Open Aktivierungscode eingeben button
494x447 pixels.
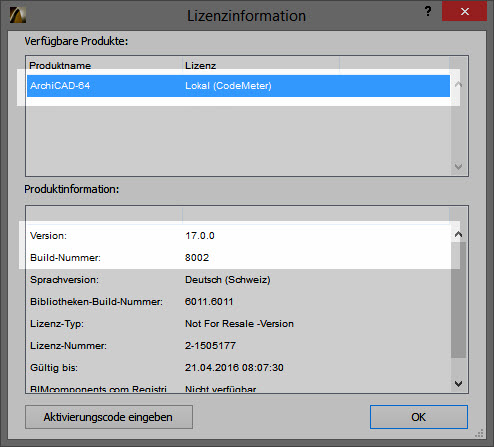(x=109, y=417)
